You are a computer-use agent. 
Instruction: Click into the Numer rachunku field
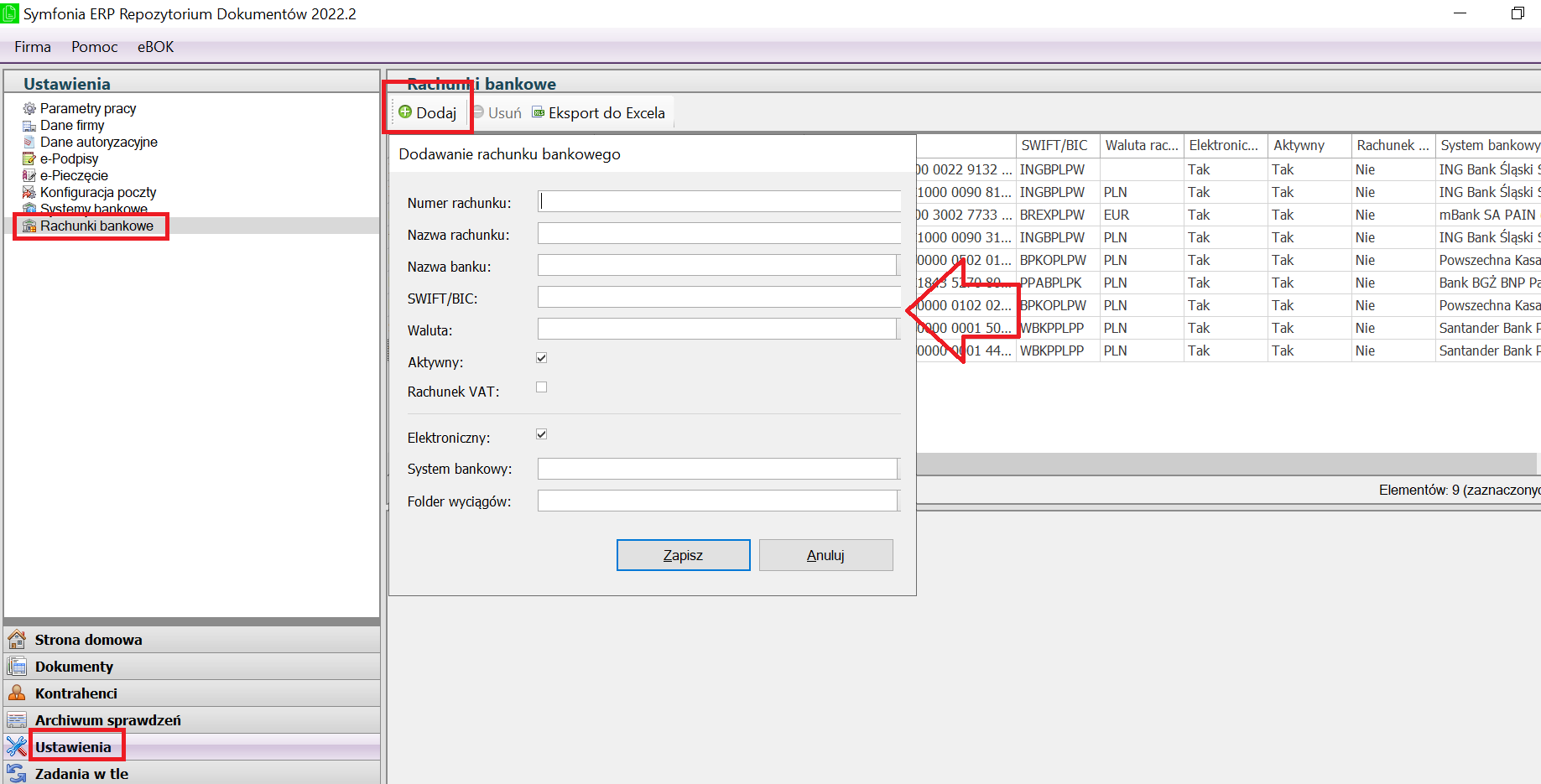pyautogui.click(x=718, y=201)
